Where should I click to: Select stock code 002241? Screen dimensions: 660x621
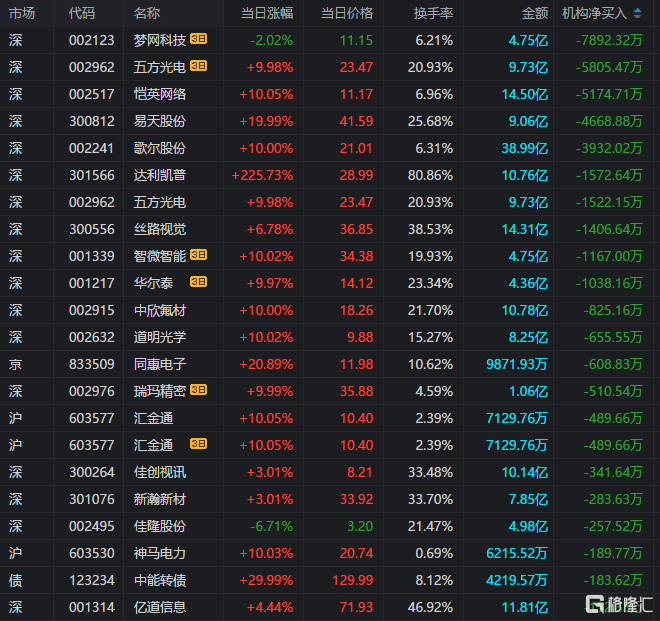point(91,148)
